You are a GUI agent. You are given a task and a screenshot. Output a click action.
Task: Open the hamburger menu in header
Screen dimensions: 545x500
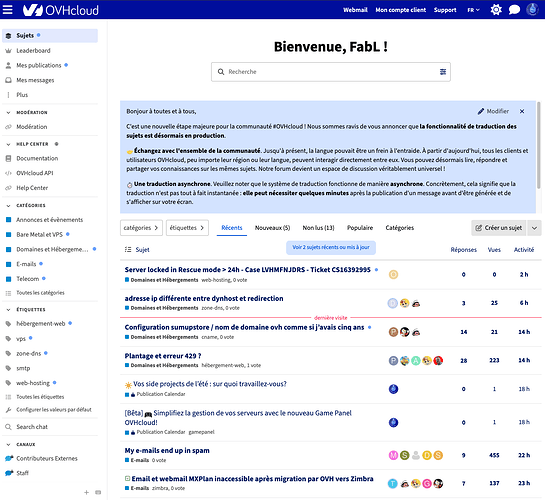pos(8,10)
